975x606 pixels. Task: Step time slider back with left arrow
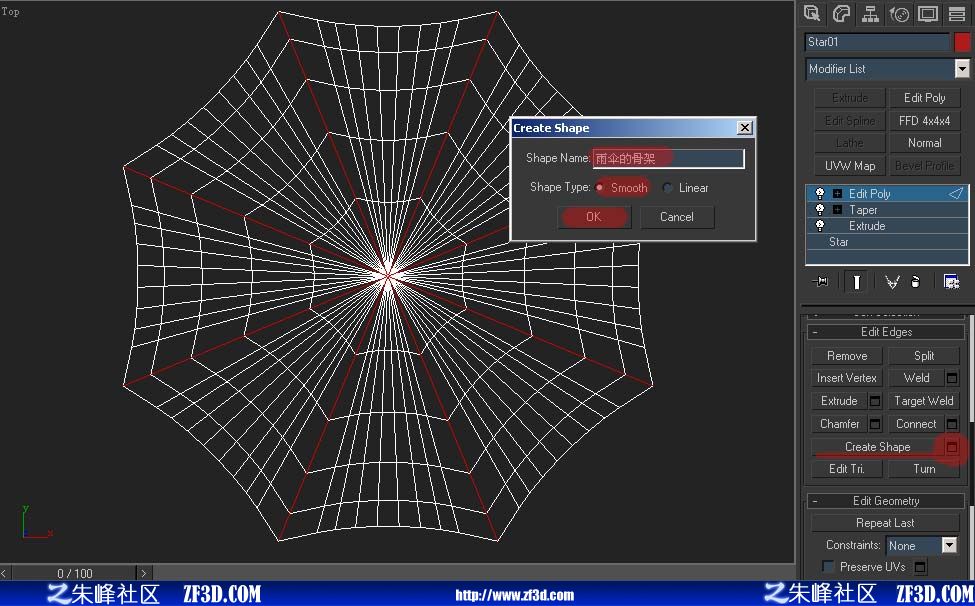(5, 573)
